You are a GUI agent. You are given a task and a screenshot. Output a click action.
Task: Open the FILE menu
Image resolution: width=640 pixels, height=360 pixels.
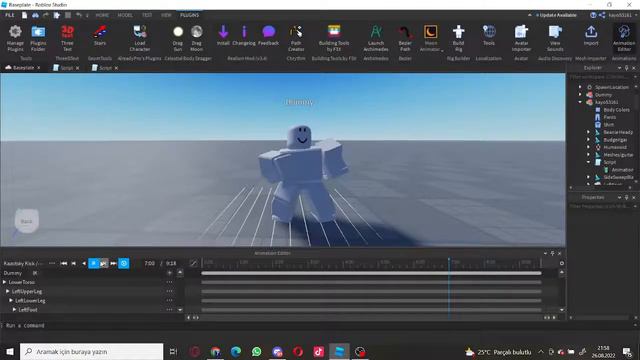[9, 15]
